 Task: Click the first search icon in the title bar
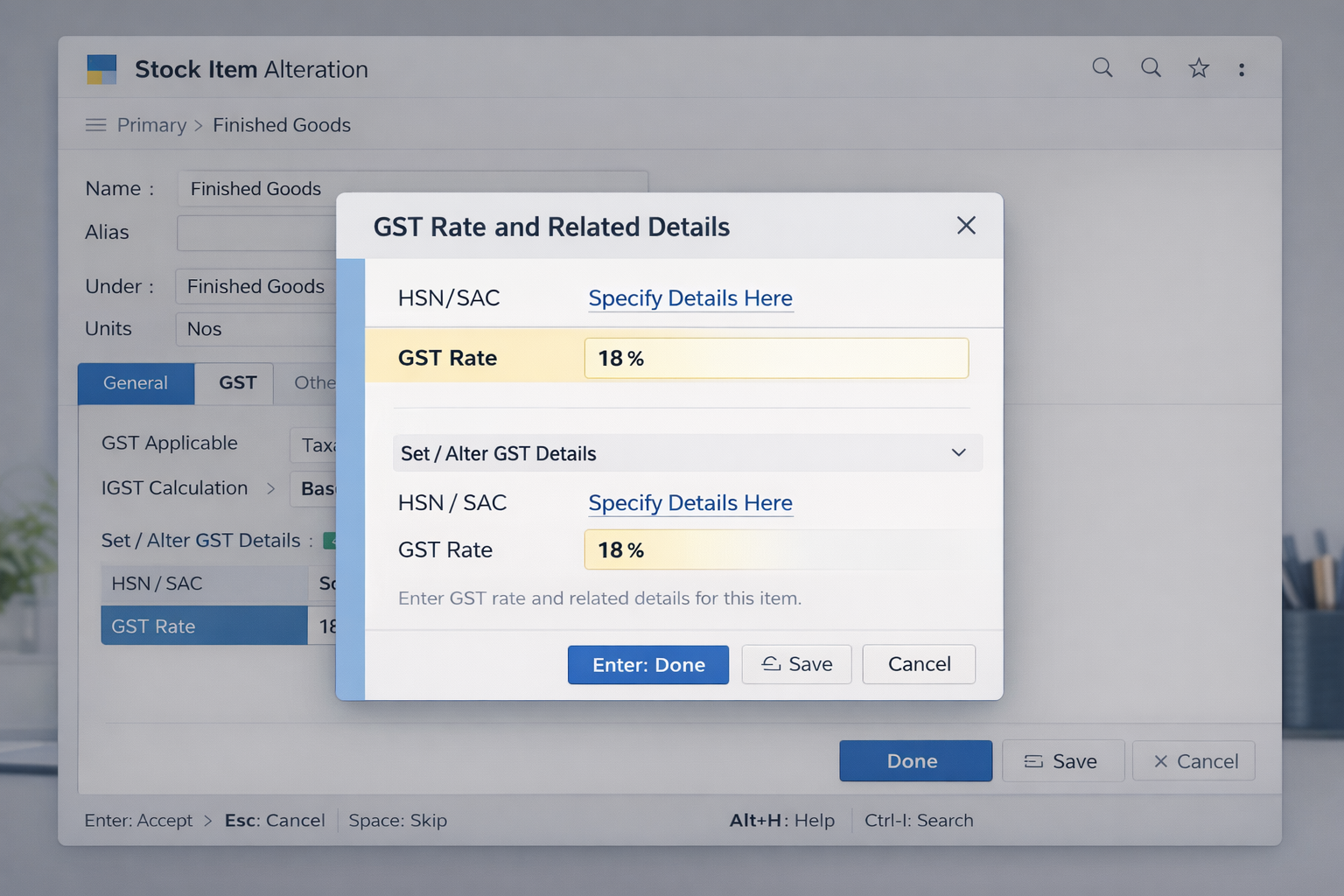tap(1102, 67)
